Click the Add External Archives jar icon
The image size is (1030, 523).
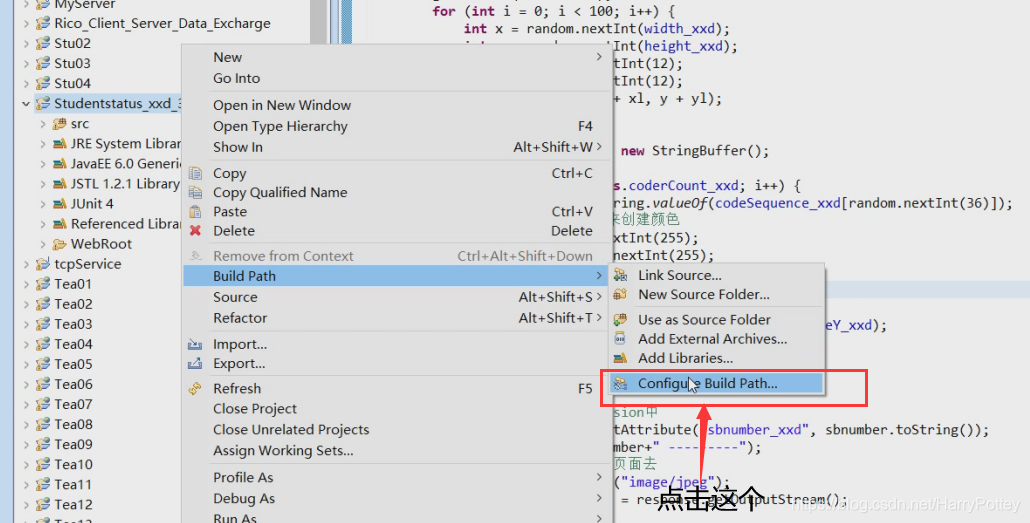point(620,339)
